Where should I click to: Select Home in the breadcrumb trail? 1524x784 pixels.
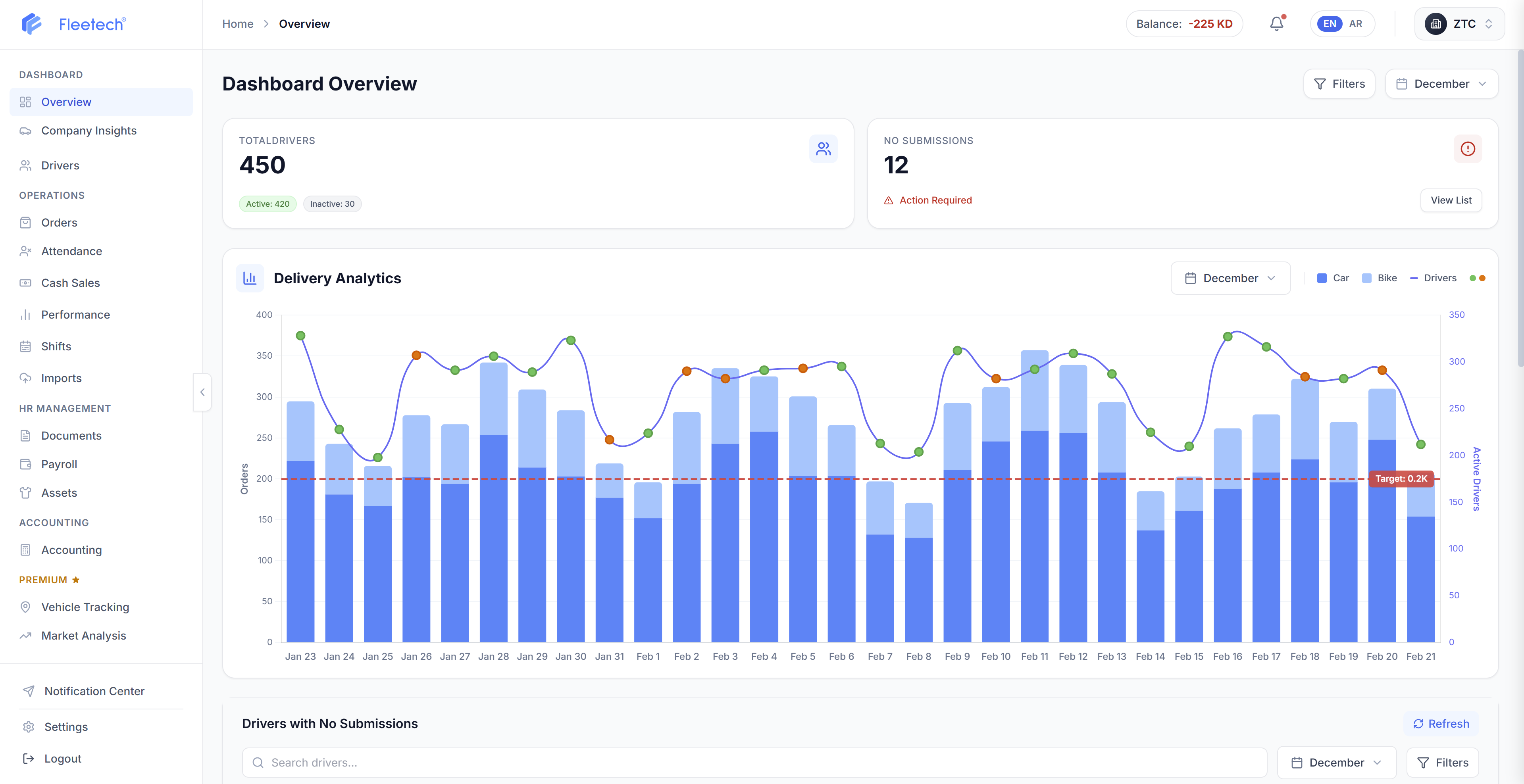click(238, 24)
